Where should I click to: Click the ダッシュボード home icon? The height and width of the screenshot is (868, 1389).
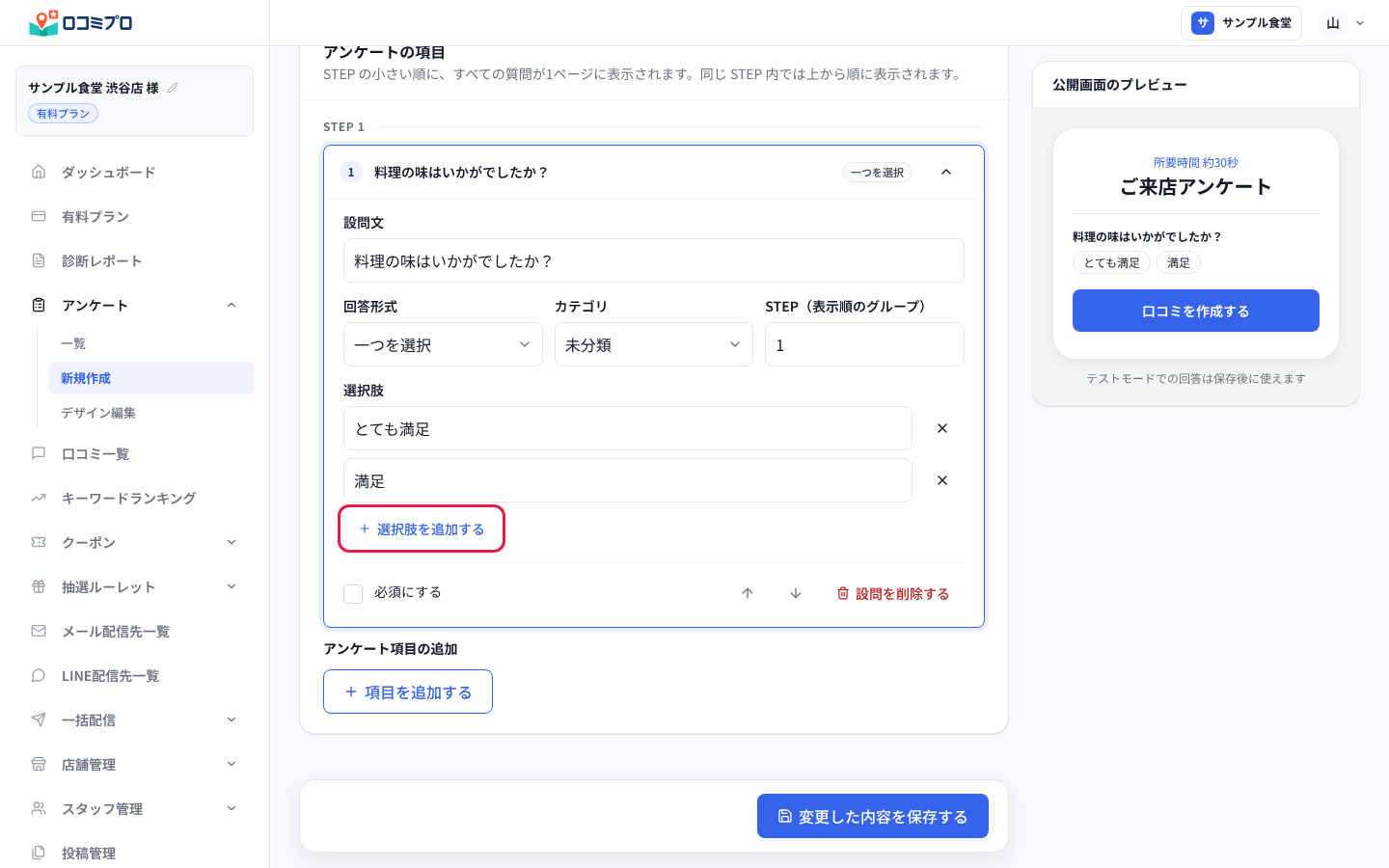click(x=39, y=172)
